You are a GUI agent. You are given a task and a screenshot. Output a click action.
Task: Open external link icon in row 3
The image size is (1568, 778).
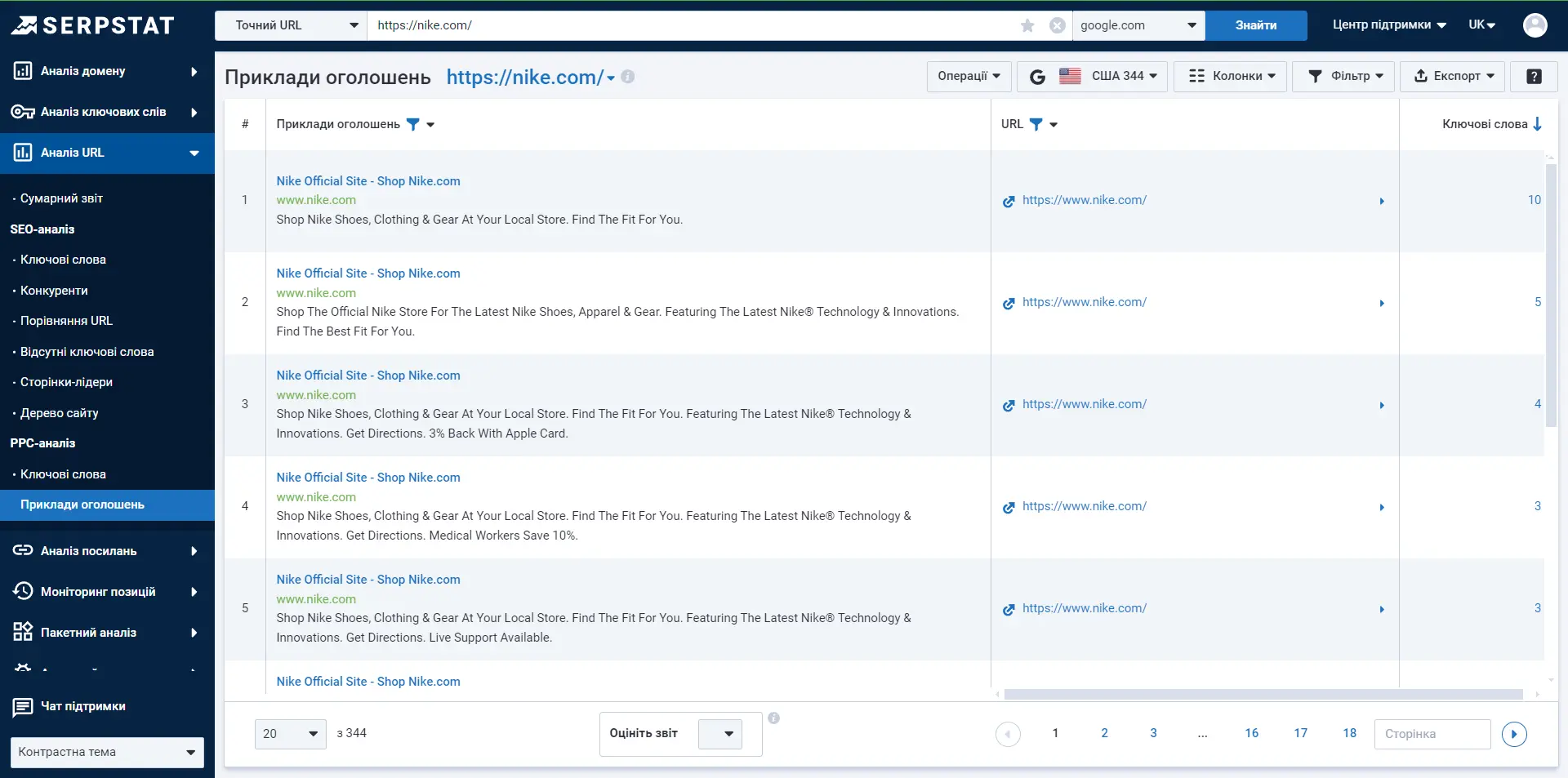(1009, 405)
